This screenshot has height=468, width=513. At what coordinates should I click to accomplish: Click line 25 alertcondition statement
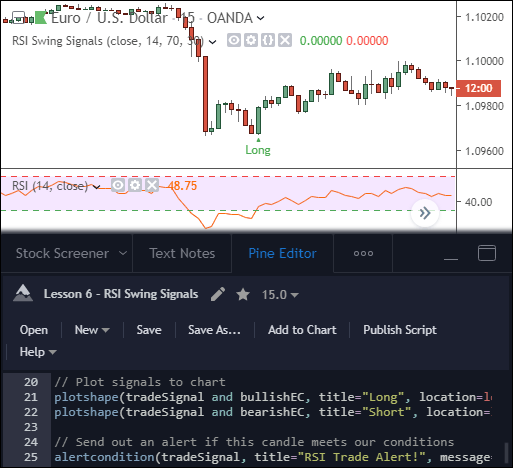(273, 457)
